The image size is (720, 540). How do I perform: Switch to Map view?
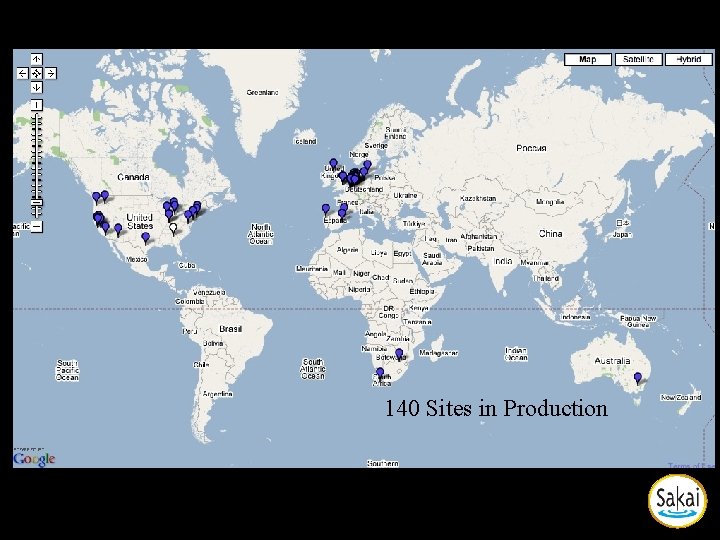point(588,60)
